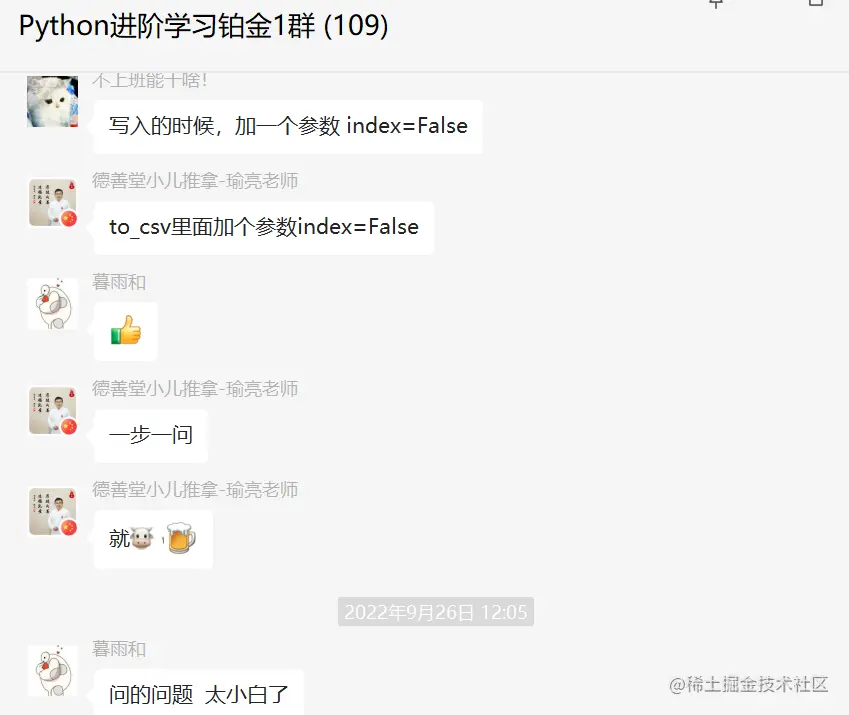849x715 pixels.
Task: Click the timestamp 2022年9月26日 12:05
Action: [x=436, y=612]
